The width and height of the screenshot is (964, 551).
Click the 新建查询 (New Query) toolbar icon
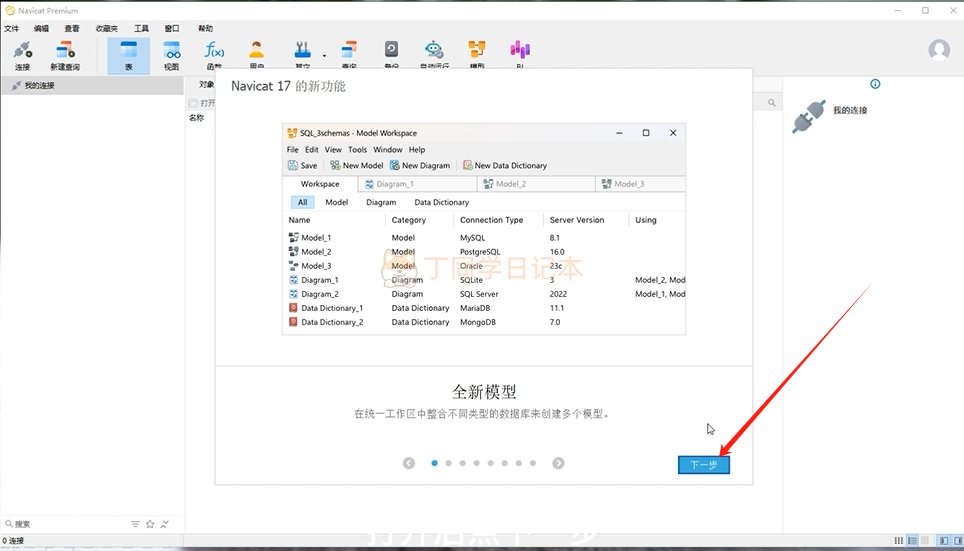point(65,54)
